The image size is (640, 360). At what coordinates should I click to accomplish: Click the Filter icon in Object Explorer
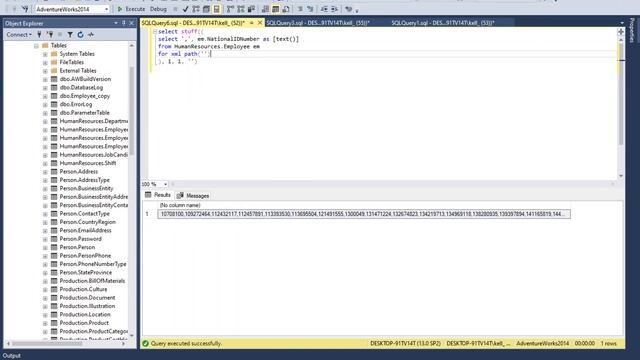70,35
